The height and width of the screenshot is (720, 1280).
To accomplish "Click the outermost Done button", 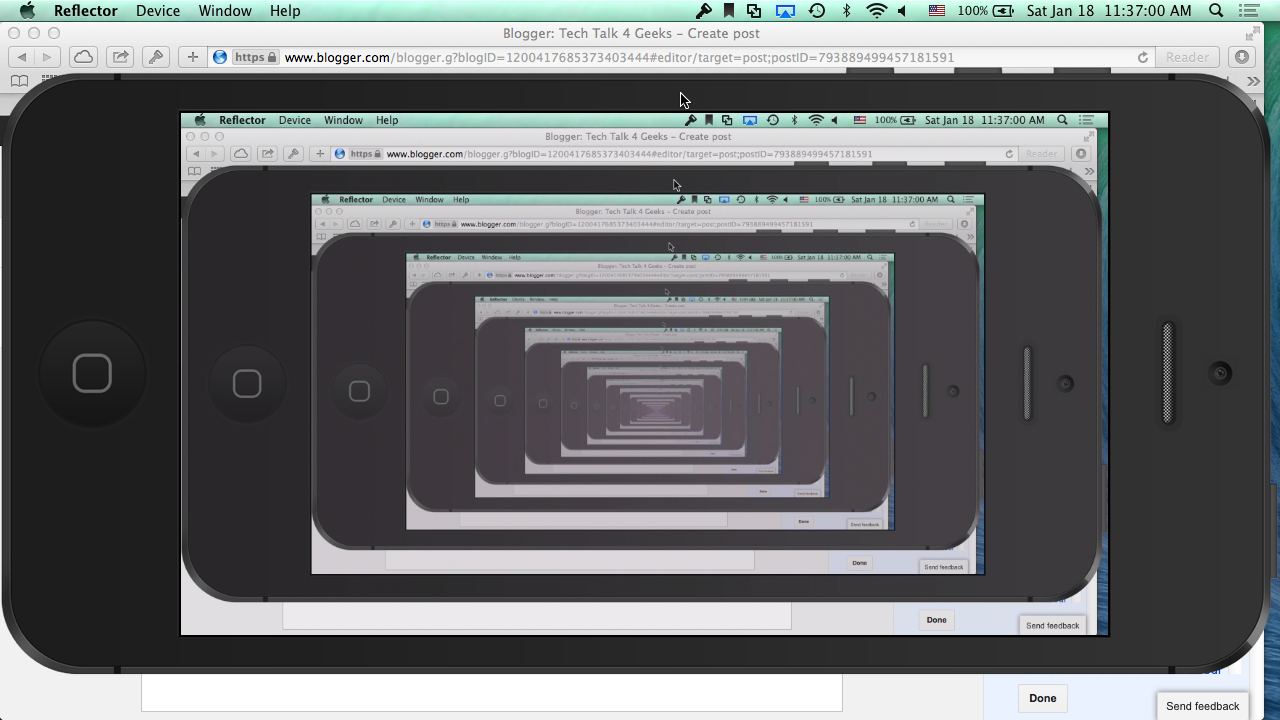I will tap(1042, 698).
